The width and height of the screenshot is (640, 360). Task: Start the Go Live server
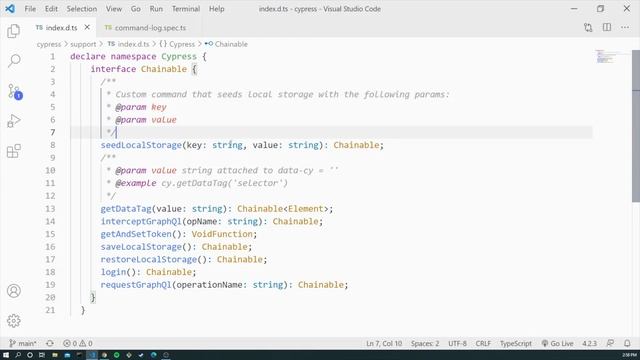[x=558, y=343]
